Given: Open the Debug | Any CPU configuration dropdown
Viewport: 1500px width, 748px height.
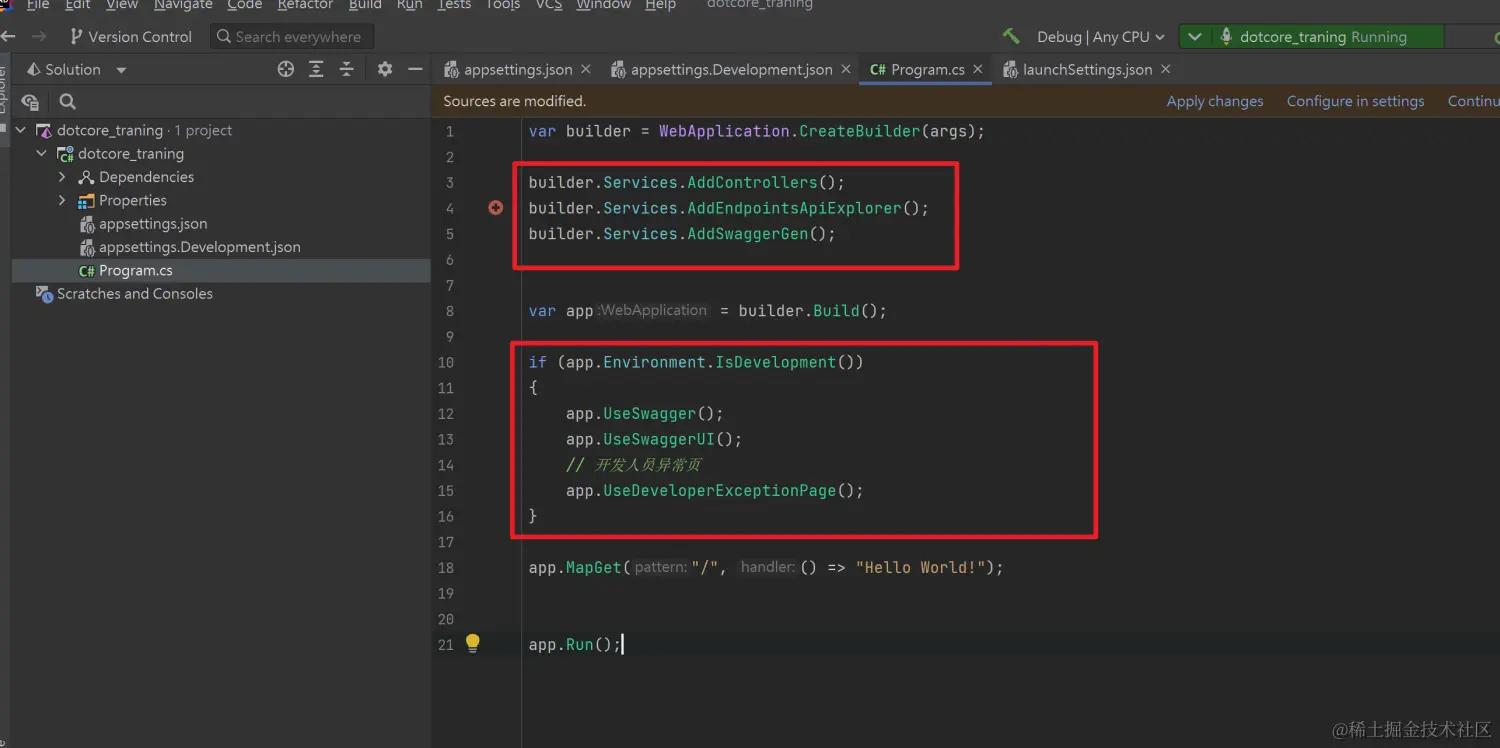Looking at the screenshot, I should (1100, 36).
